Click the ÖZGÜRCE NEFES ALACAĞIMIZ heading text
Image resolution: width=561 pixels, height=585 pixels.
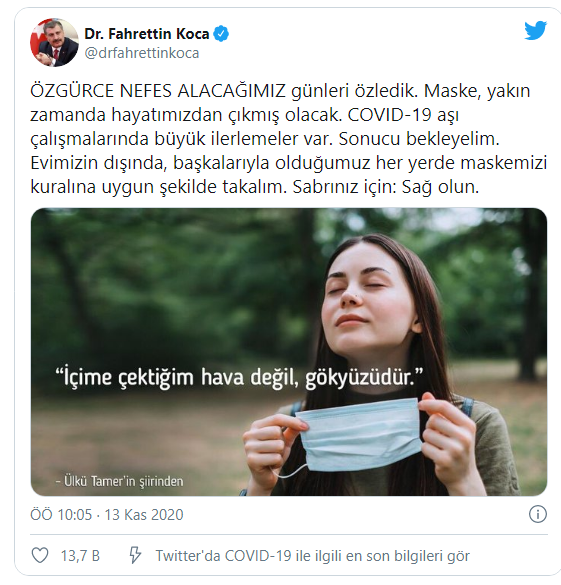pos(158,91)
